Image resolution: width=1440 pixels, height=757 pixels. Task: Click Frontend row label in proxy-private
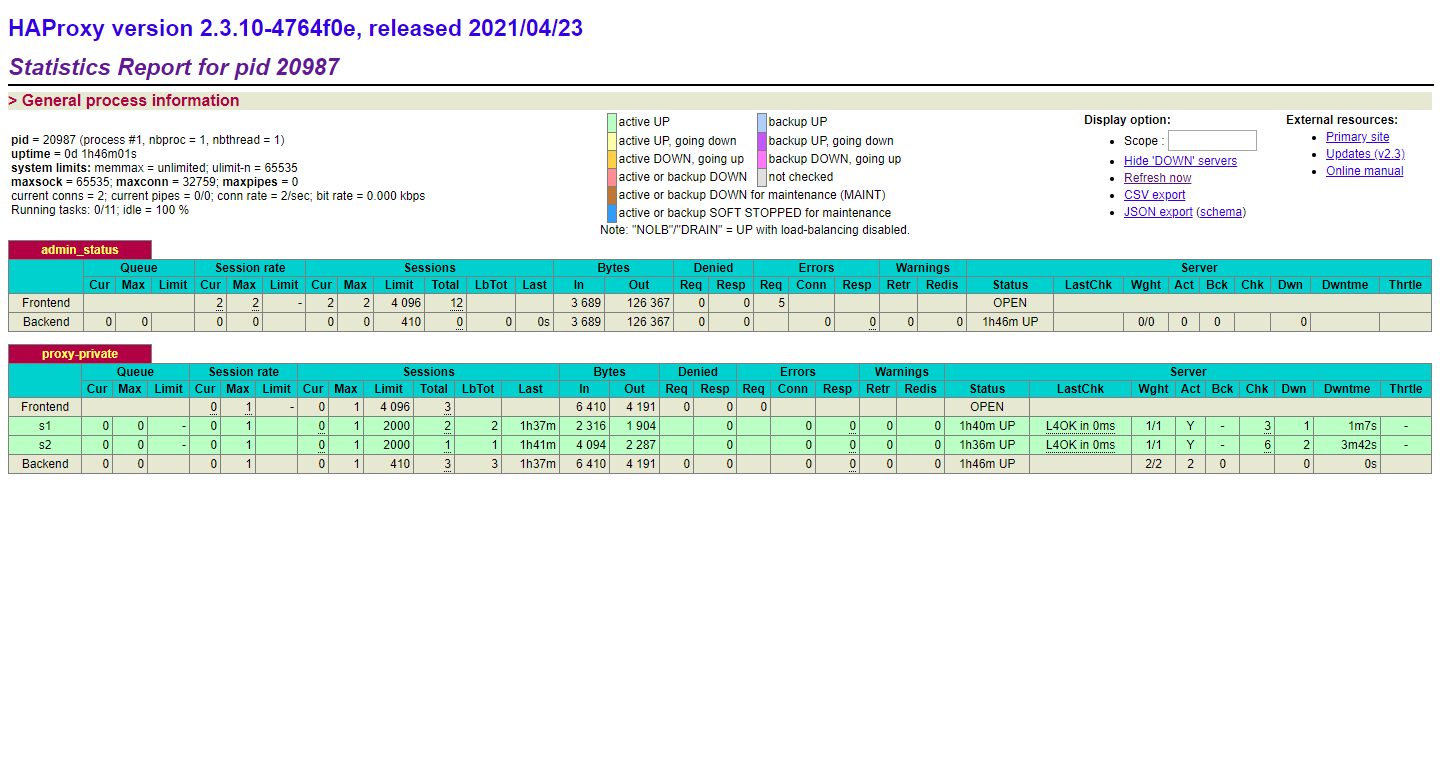(x=45, y=407)
